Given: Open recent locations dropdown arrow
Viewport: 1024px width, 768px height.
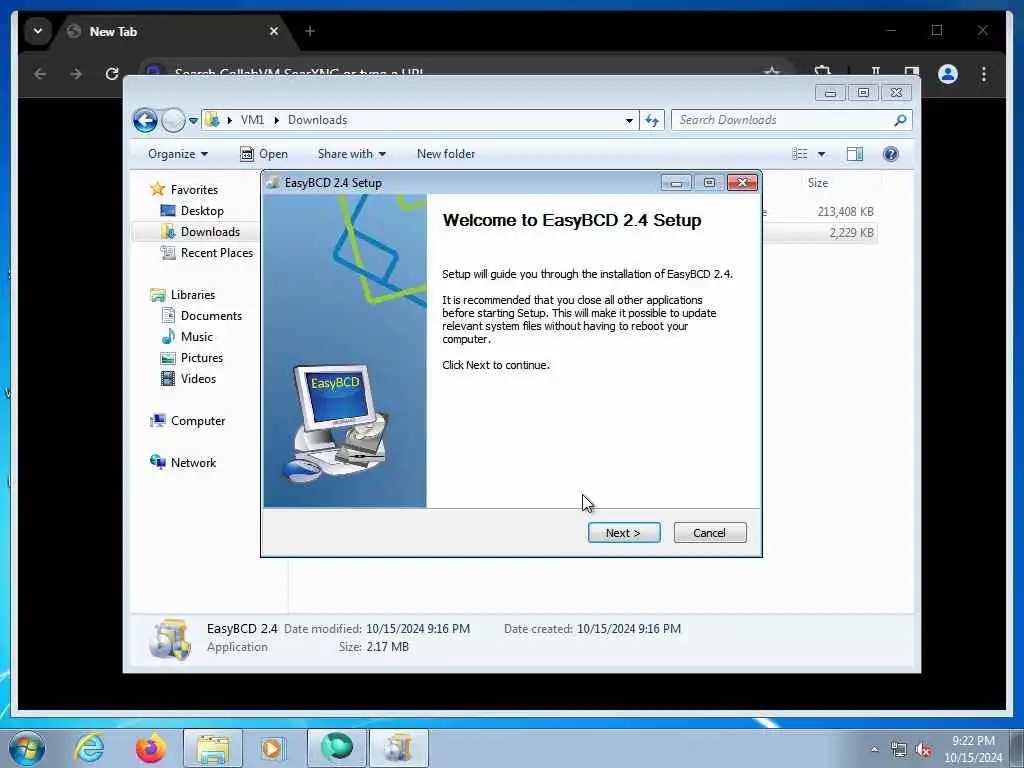Looking at the screenshot, I should (193, 121).
